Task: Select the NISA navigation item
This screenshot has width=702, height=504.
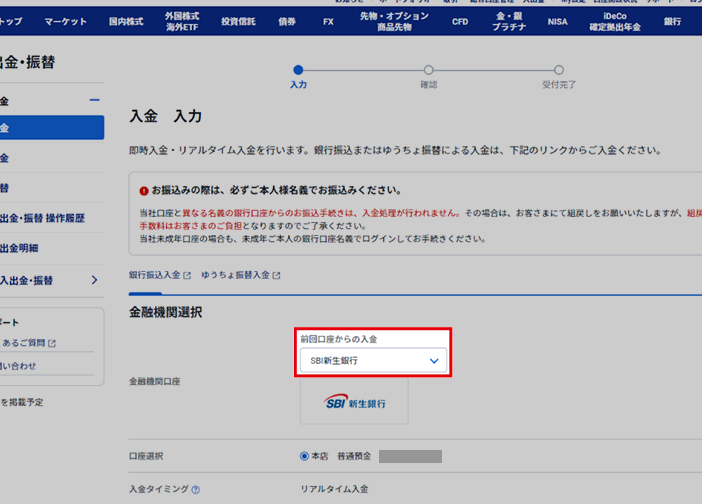Action: [x=557, y=21]
